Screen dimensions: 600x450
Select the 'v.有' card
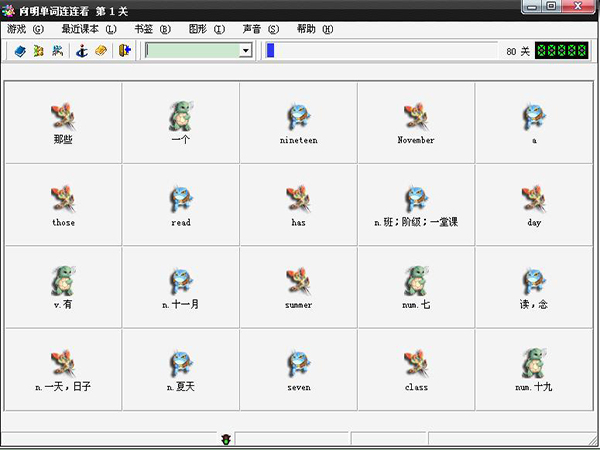tap(63, 287)
